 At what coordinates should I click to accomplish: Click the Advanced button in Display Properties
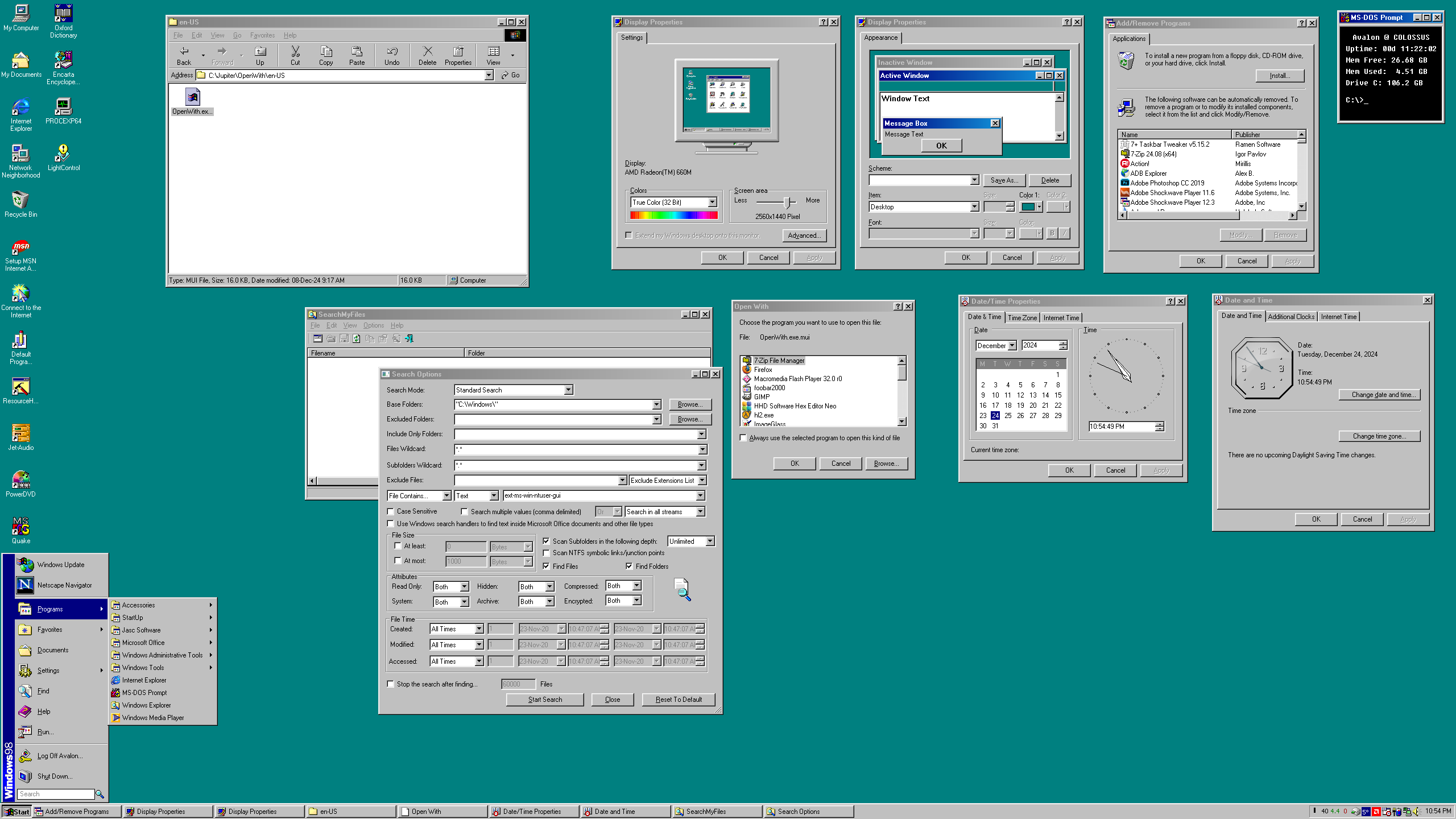(x=804, y=235)
